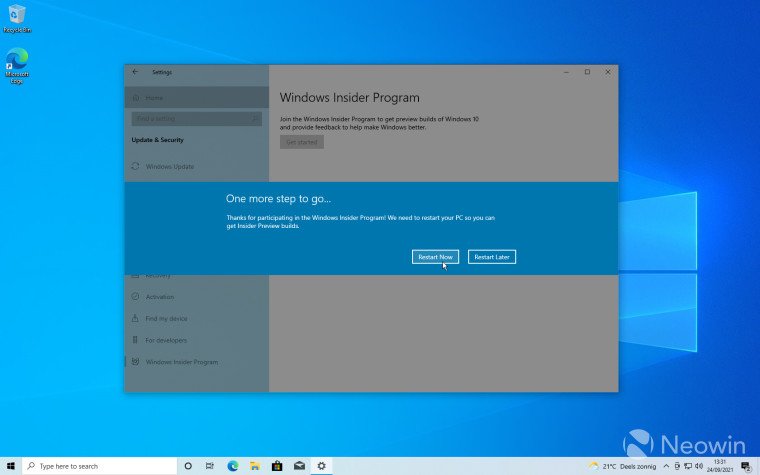Open the Microsoft Edge desktop shortcut
The image size is (760, 475).
click(17, 66)
